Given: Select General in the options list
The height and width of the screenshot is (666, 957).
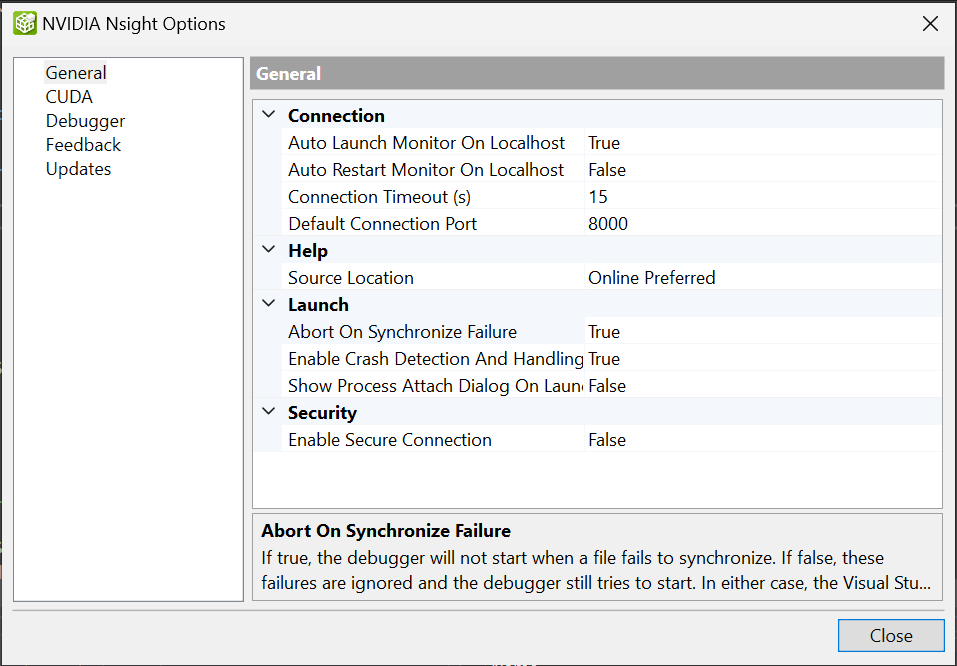Looking at the screenshot, I should click(76, 73).
